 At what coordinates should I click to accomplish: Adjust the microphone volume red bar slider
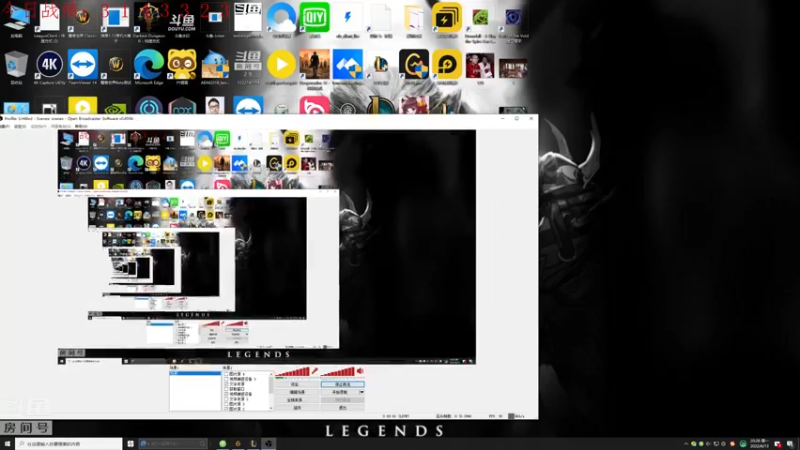293,371
